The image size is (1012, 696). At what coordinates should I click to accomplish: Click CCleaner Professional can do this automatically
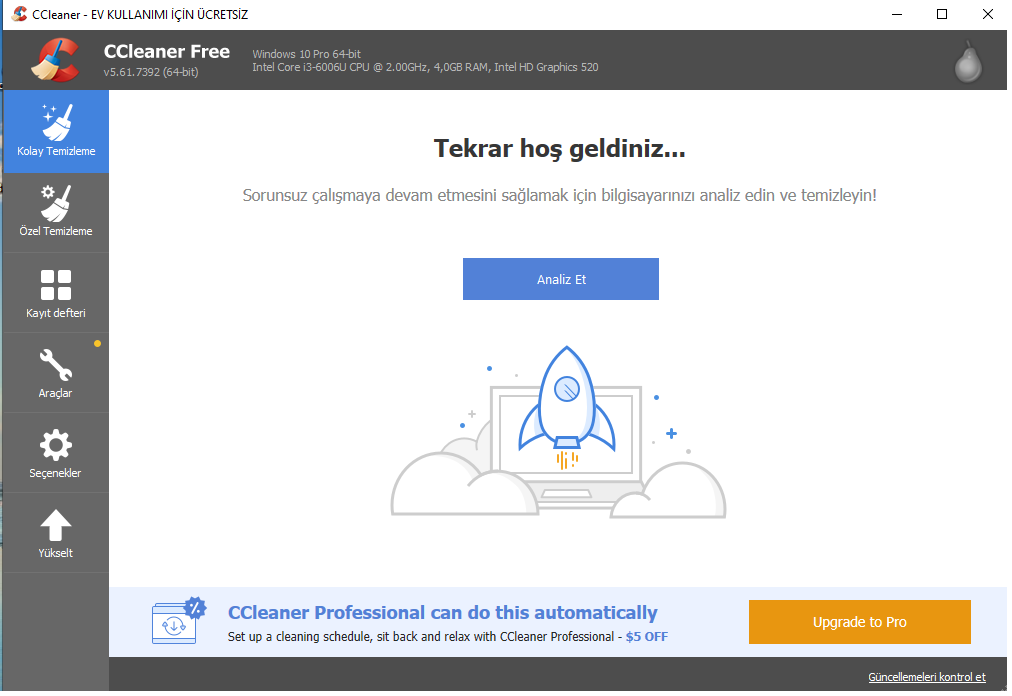(443, 612)
